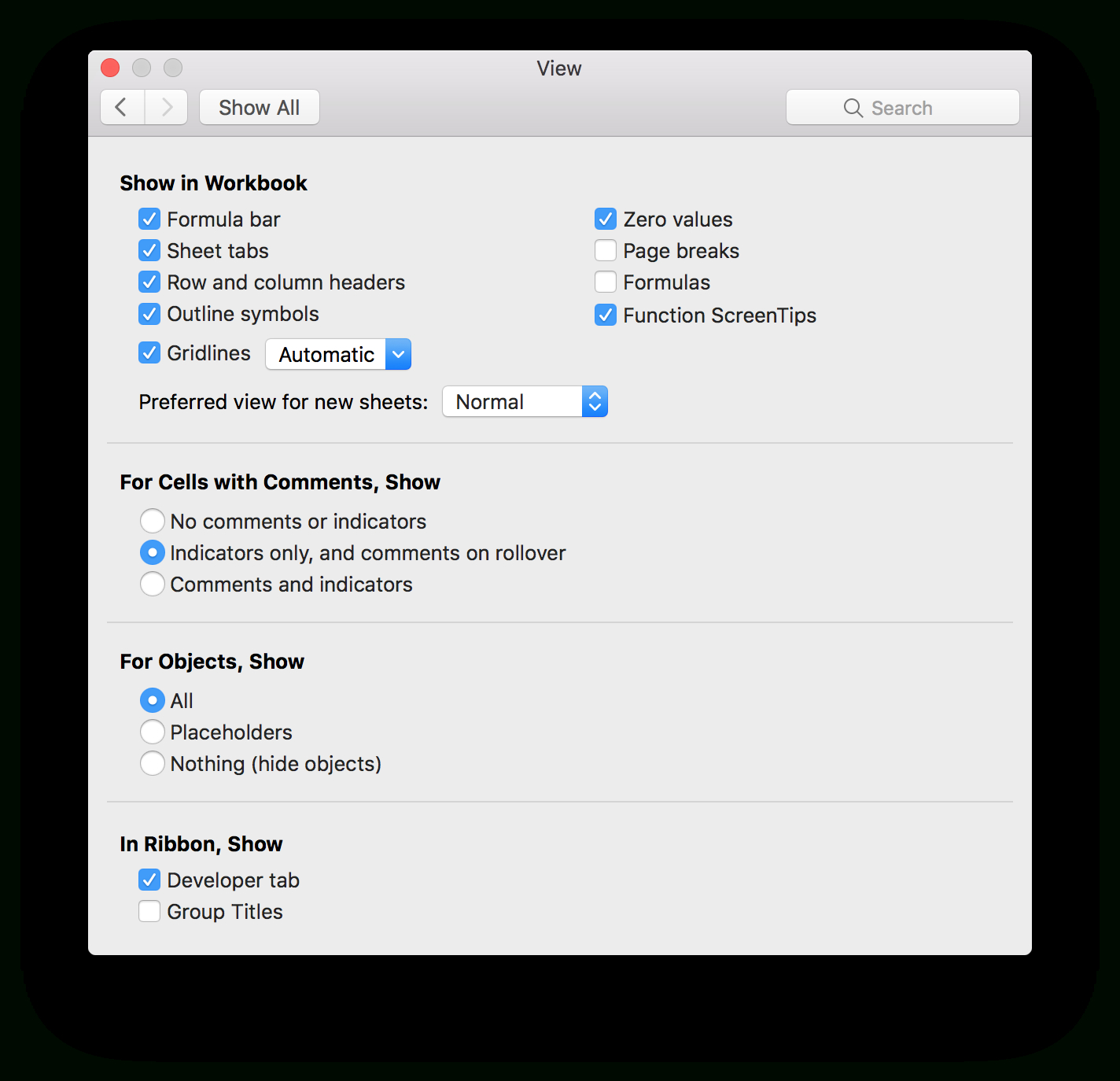1120x1081 pixels.
Task: Enable Group Titles in ribbon
Action: pos(149,911)
